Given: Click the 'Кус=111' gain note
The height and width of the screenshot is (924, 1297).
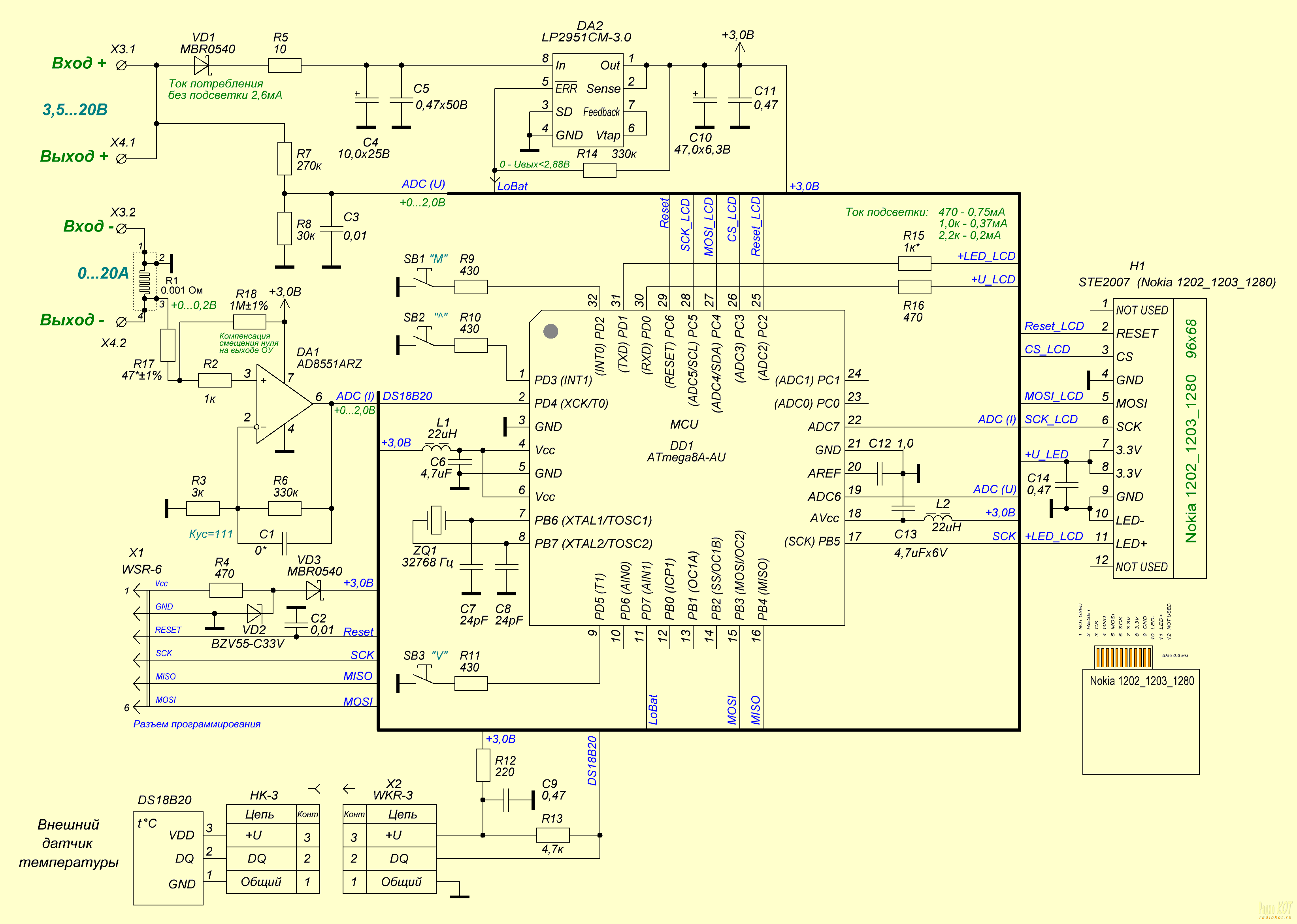Looking at the screenshot, I should pyautogui.click(x=211, y=534).
